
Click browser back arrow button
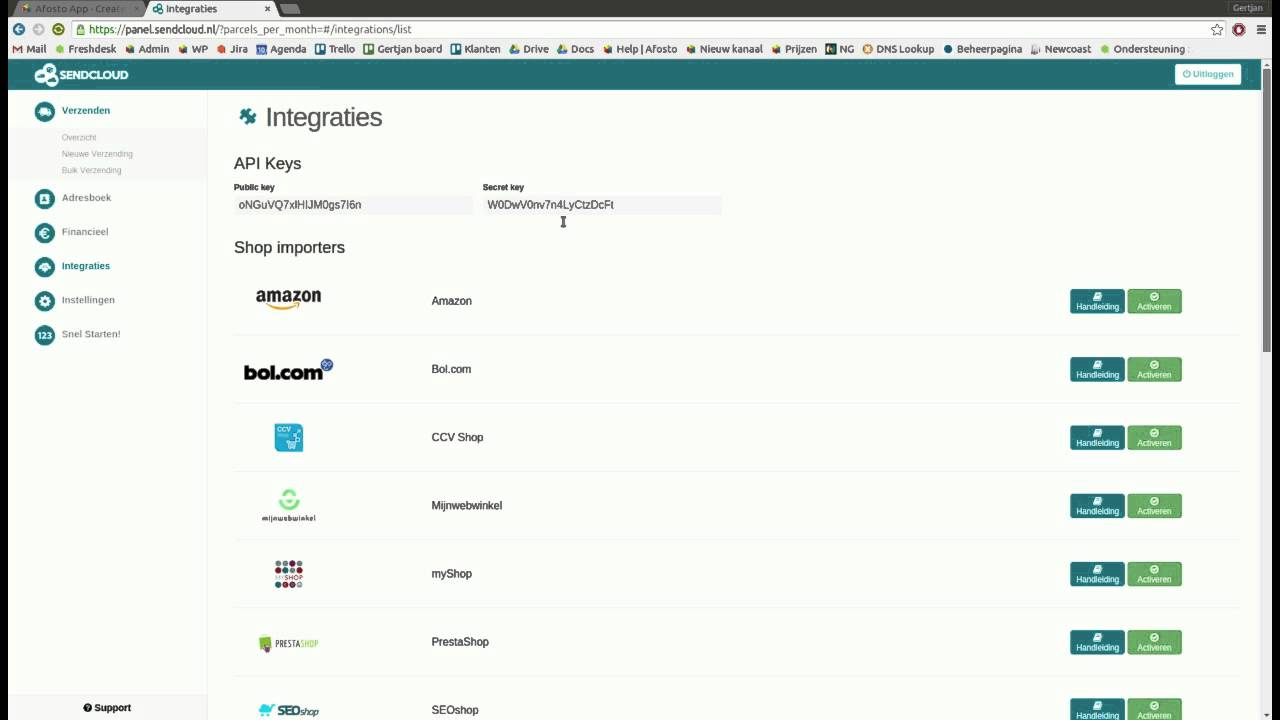point(18,29)
